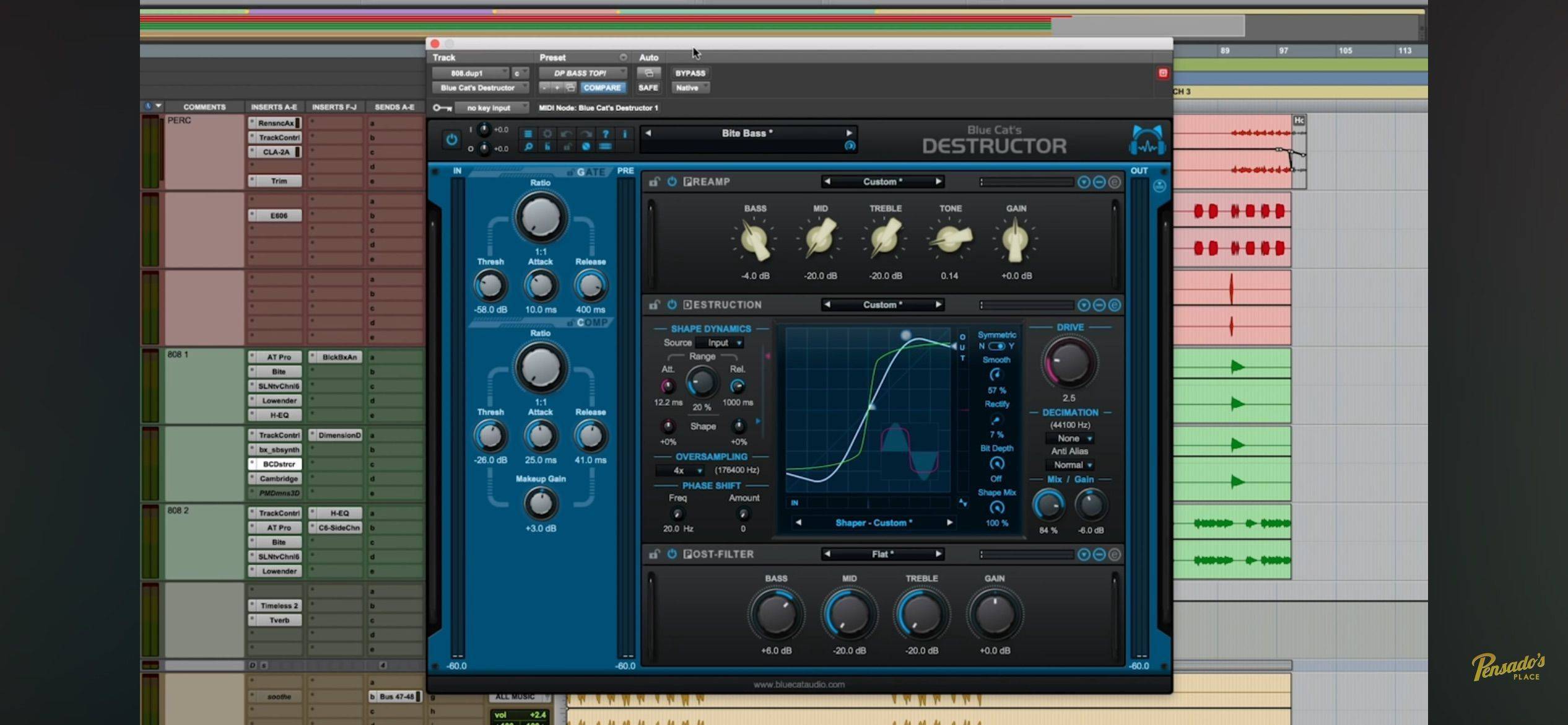Click the www.bluecataudio.com link
The width and height of the screenshot is (1568, 725).
click(799, 685)
